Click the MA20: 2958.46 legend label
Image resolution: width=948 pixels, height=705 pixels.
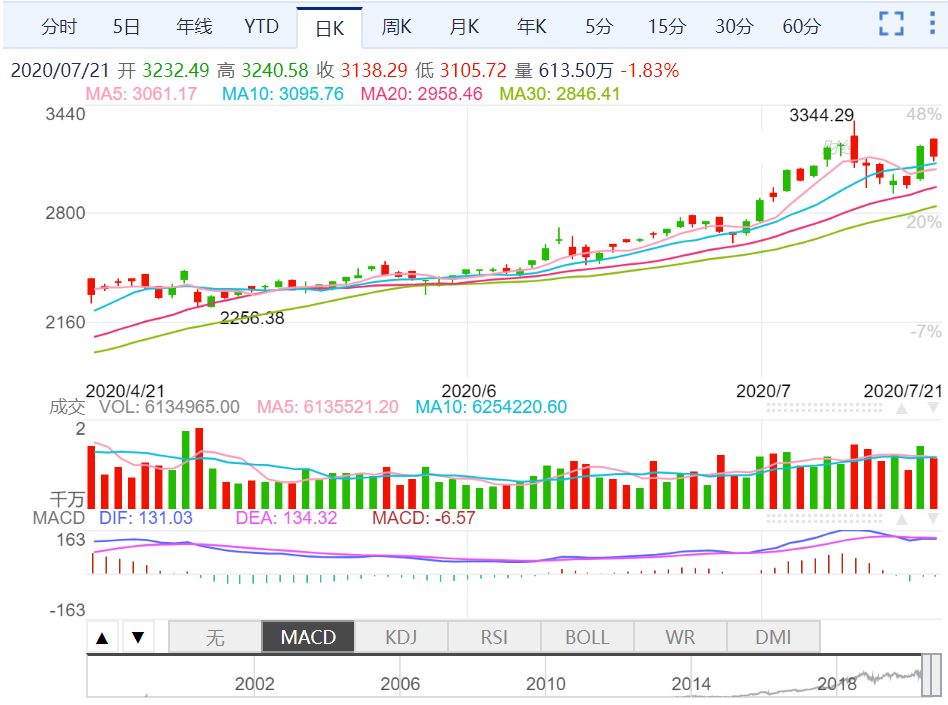tap(421, 94)
